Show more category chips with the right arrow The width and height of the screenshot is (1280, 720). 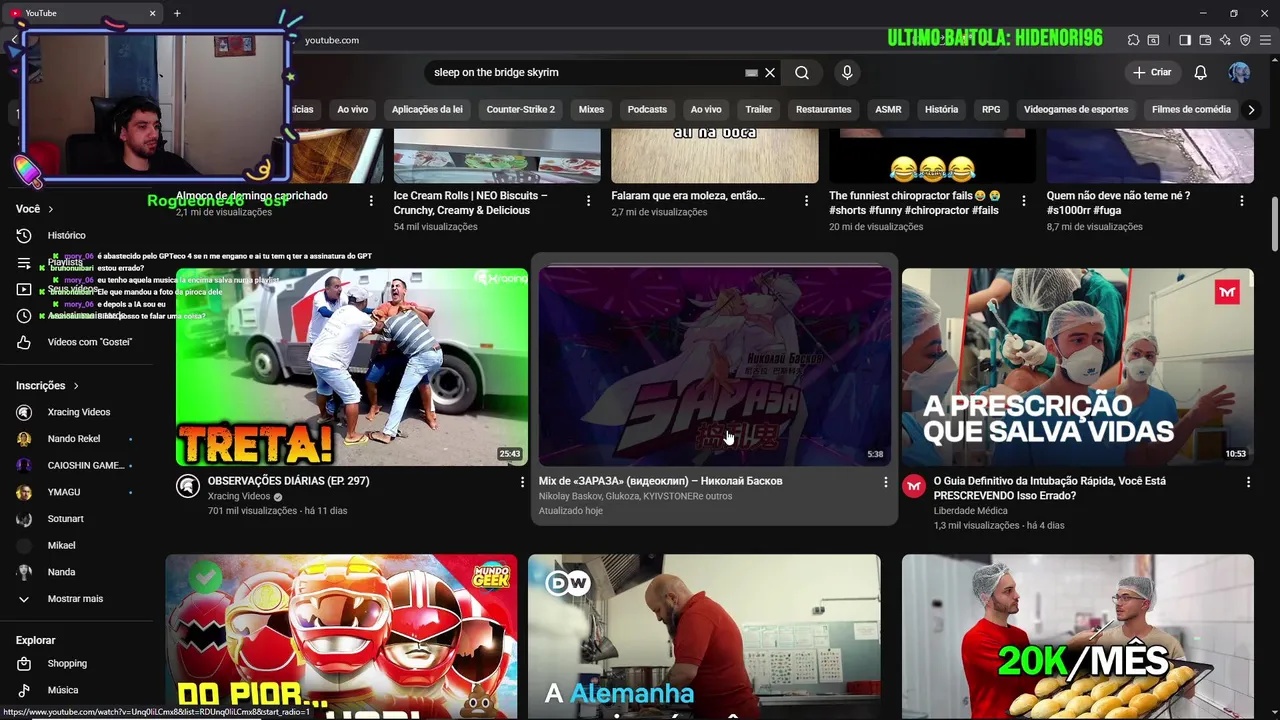[x=1251, y=109]
